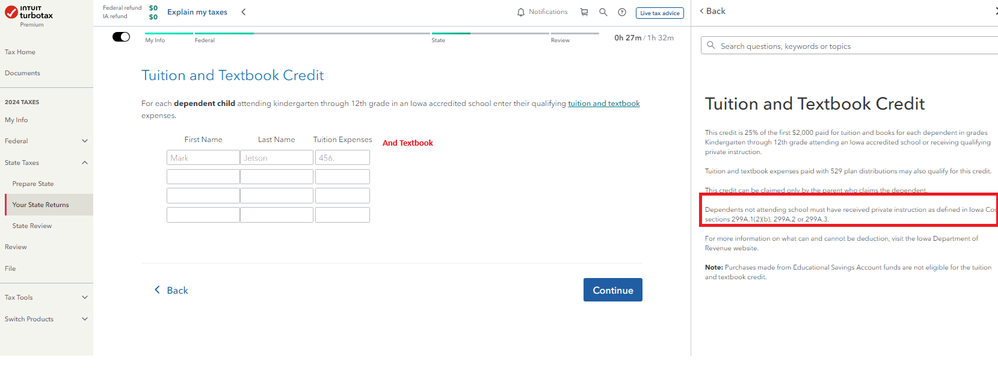
Task: Click the search magnifier icon in header
Action: point(603,12)
